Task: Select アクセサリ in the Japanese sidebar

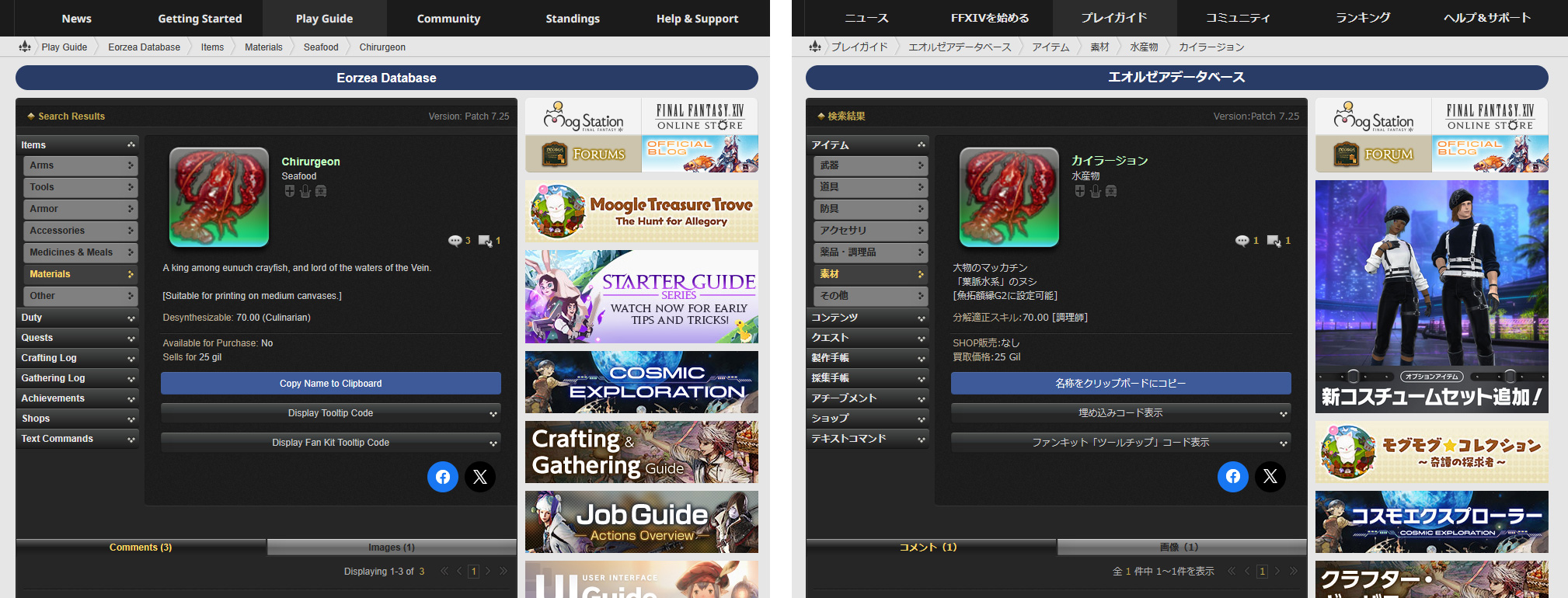Action: 870,231
